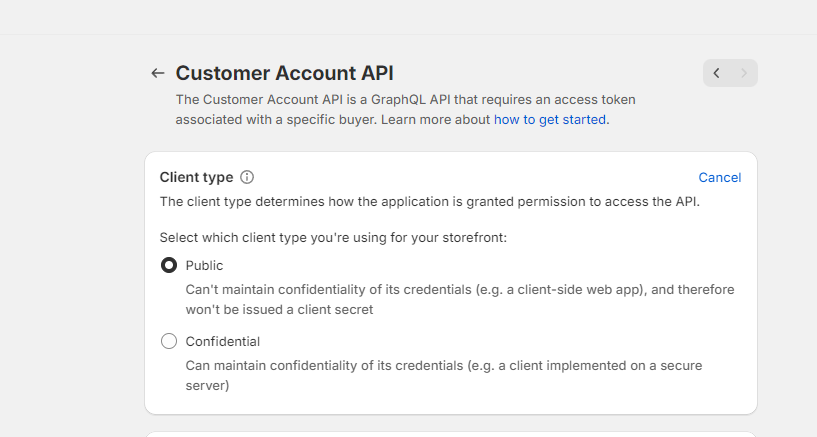Select the Confidential radio button
Screen dimensions: 817x437
(x=169, y=341)
